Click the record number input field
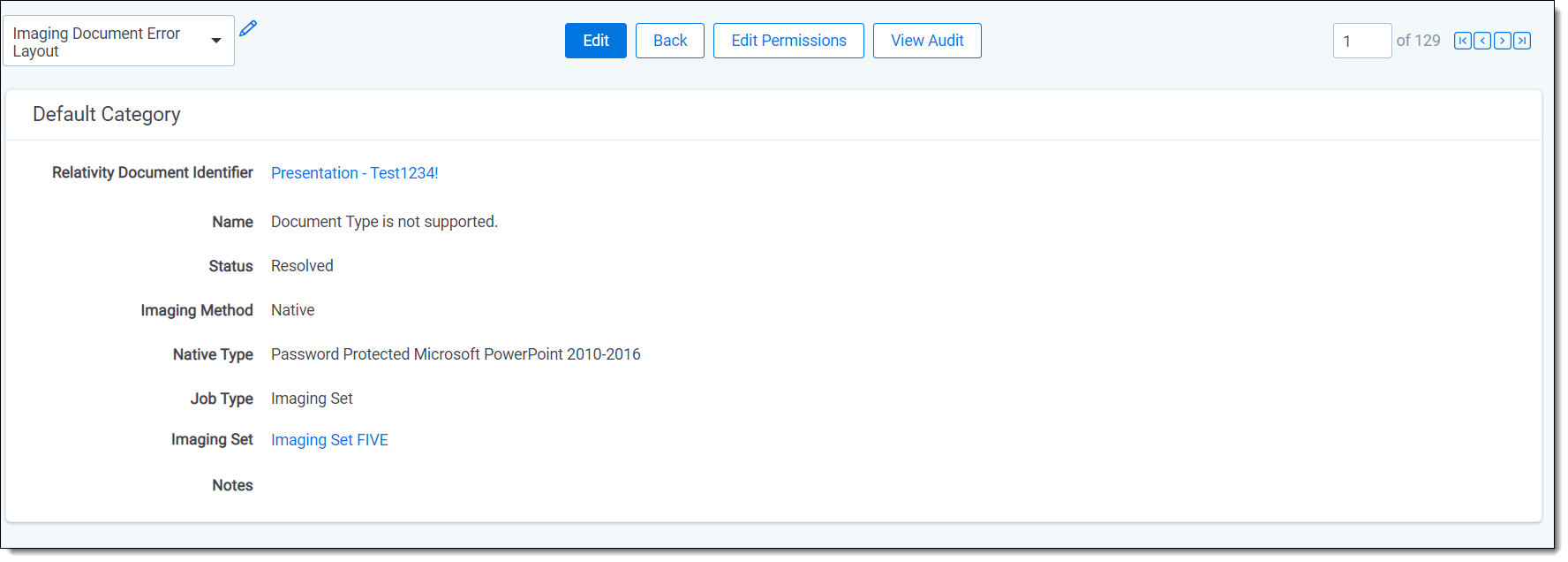1568x562 pixels. (1361, 42)
